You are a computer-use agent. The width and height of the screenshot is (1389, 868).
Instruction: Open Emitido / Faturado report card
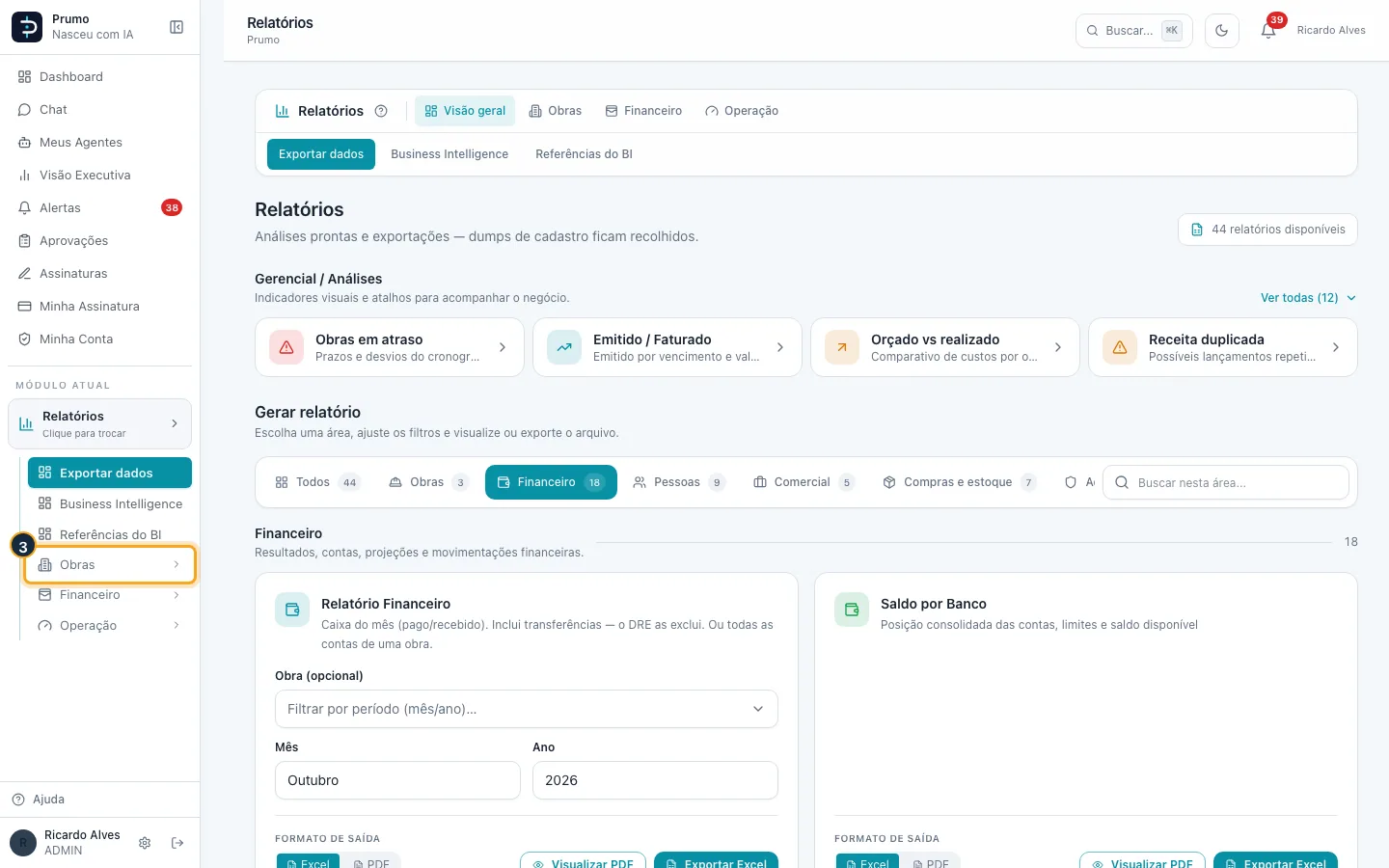(667, 347)
